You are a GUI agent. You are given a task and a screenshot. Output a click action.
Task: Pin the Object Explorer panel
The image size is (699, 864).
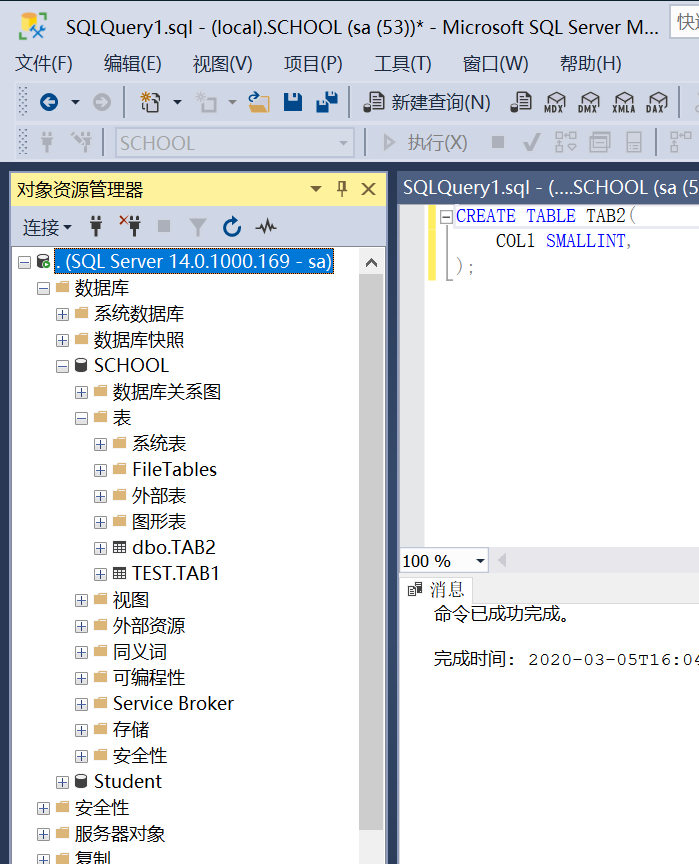pos(342,189)
